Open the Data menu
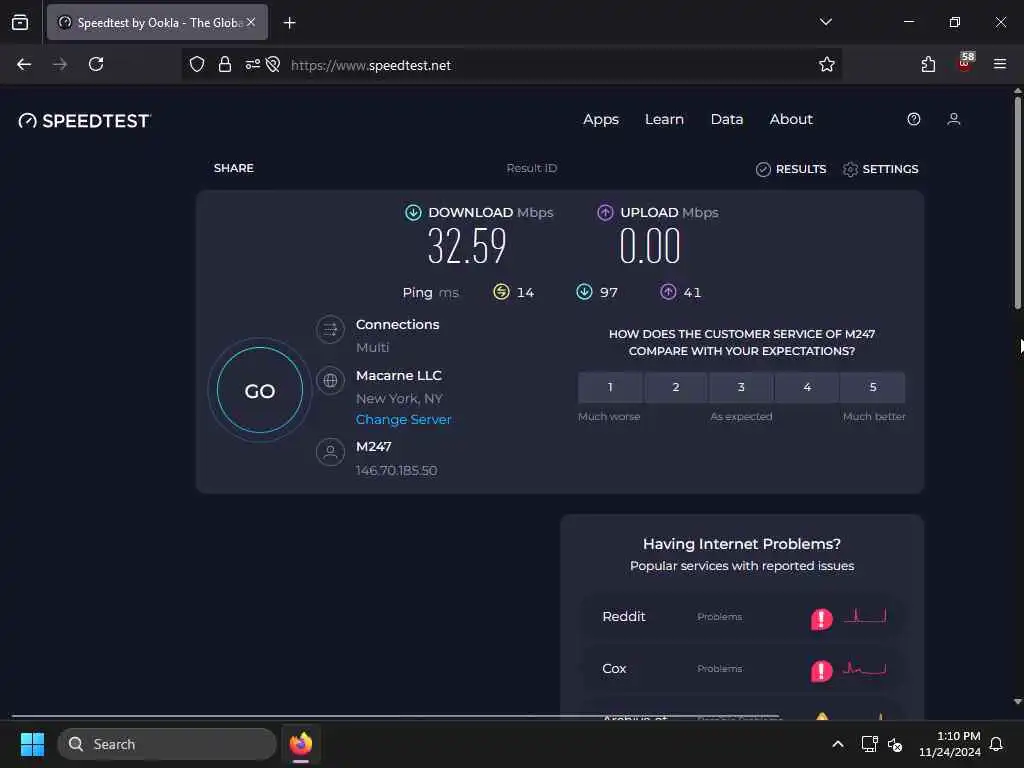1024x768 pixels. pyautogui.click(x=727, y=120)
